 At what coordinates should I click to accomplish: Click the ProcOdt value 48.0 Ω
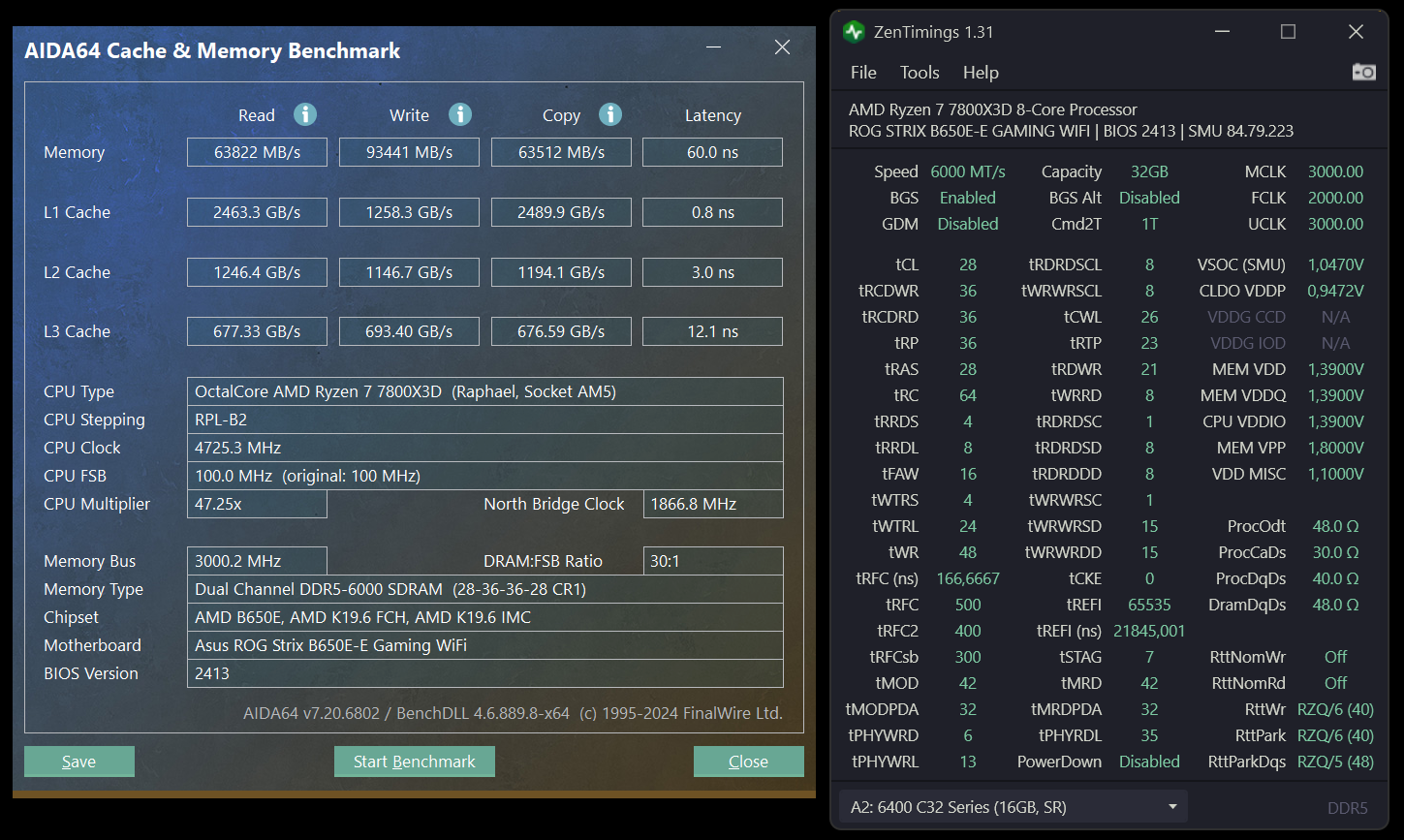[1335, 526]
